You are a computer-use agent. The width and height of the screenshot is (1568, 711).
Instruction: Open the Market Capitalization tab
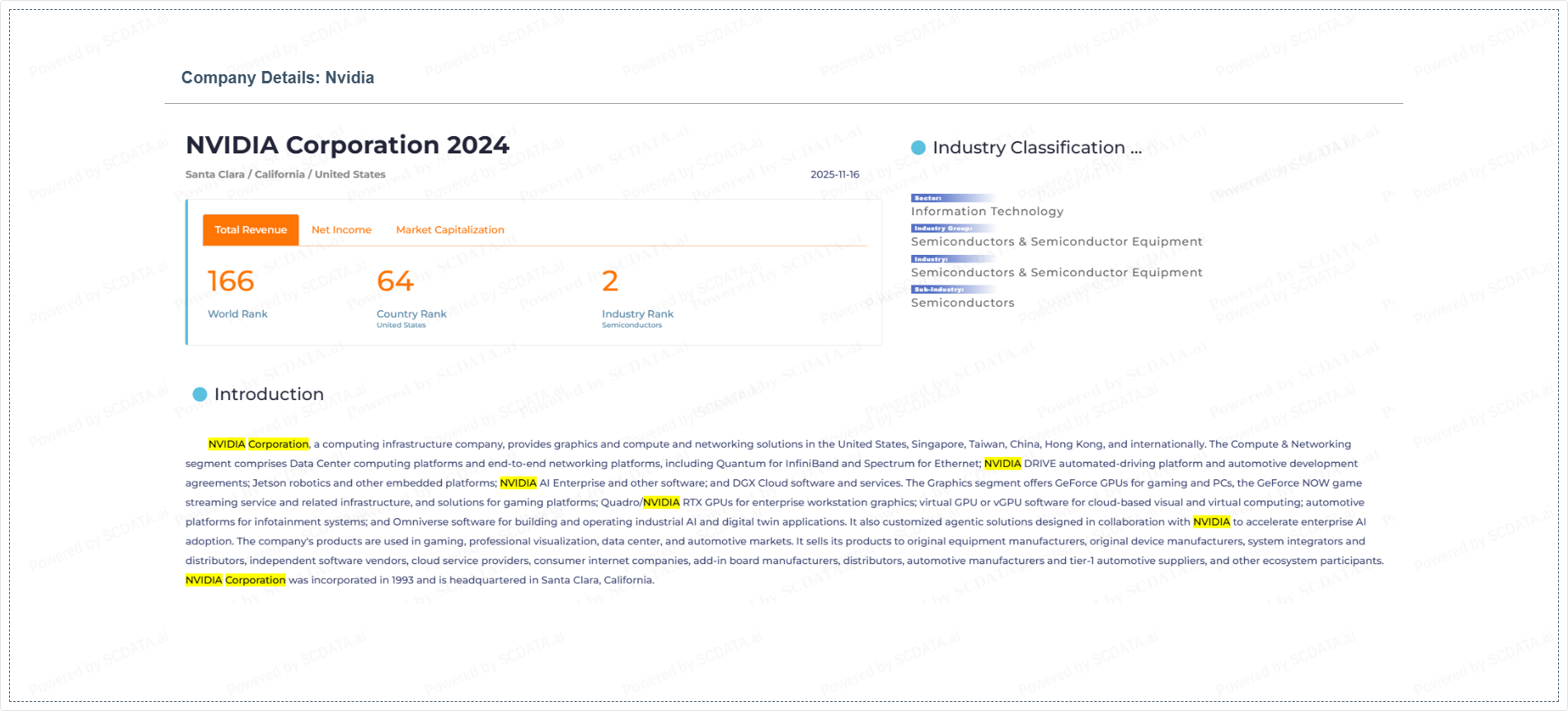(x=449, y=230)
